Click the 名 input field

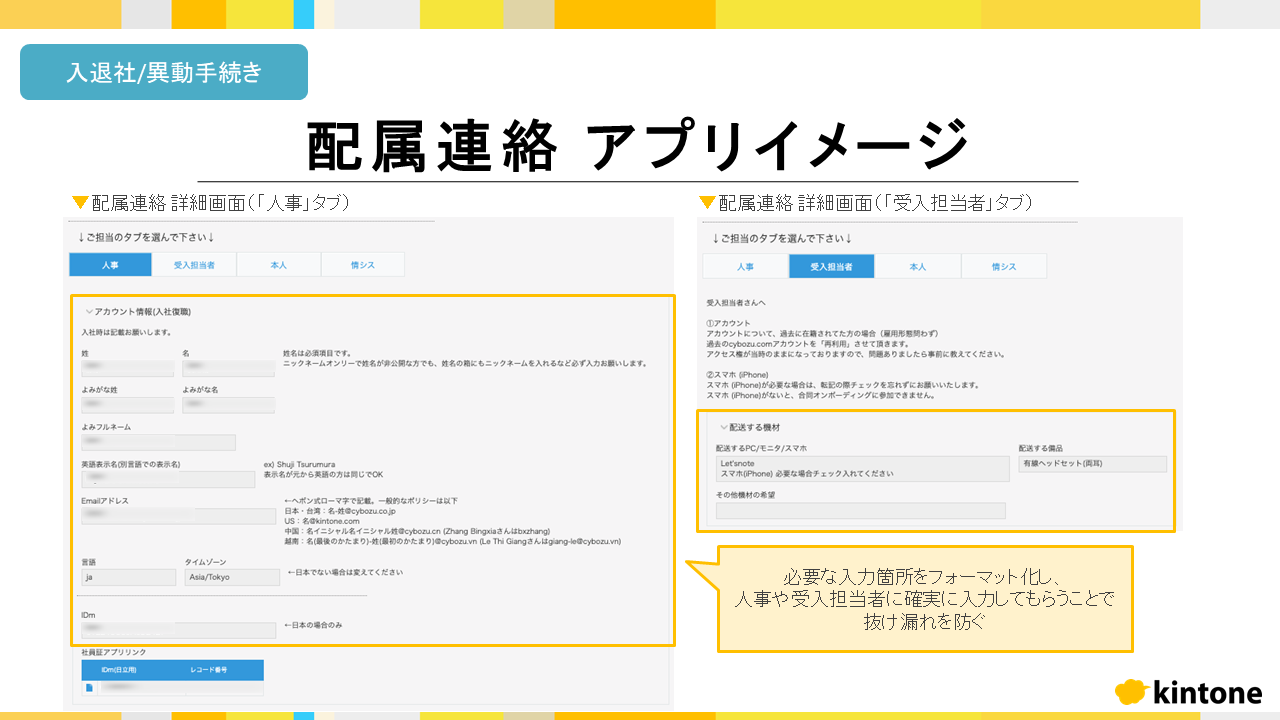(229, 369)
